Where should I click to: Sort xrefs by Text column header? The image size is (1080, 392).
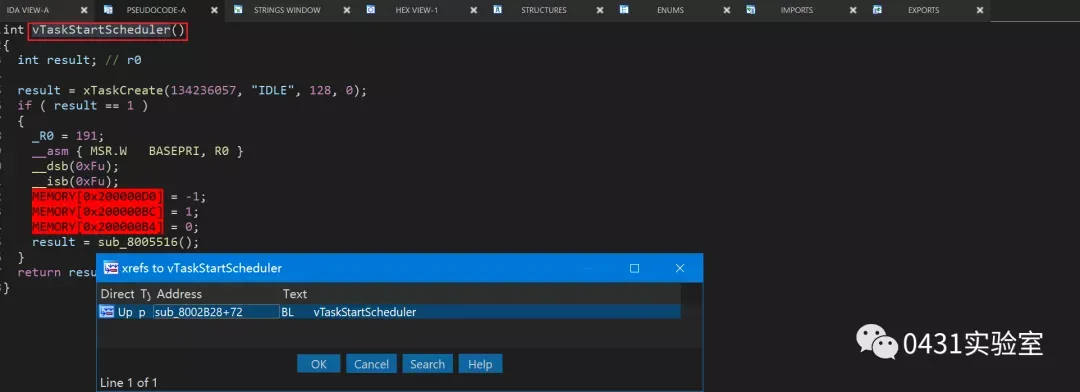pos(295,294)
